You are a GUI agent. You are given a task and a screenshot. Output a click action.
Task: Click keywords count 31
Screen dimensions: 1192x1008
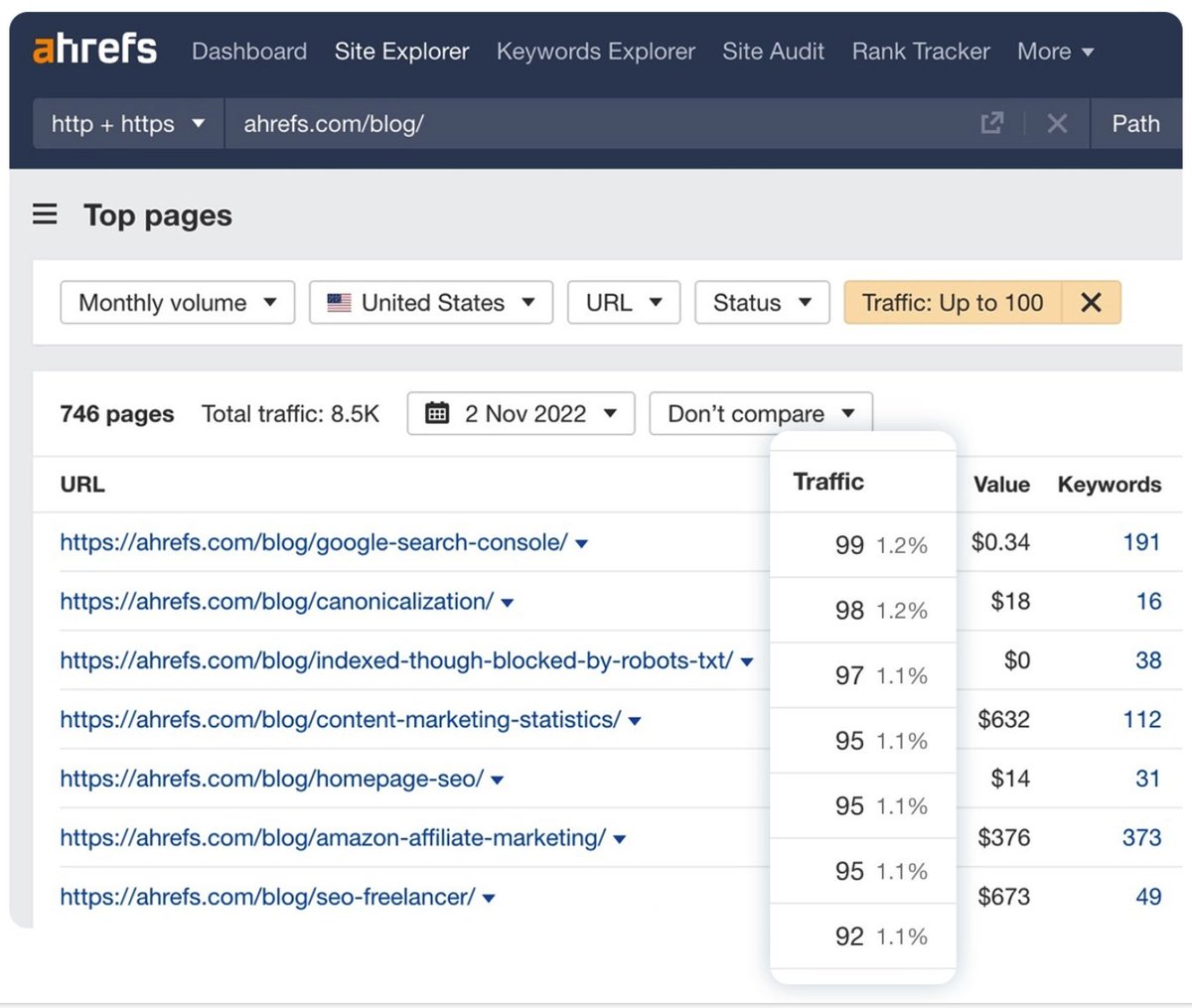tap(1148, 779)
